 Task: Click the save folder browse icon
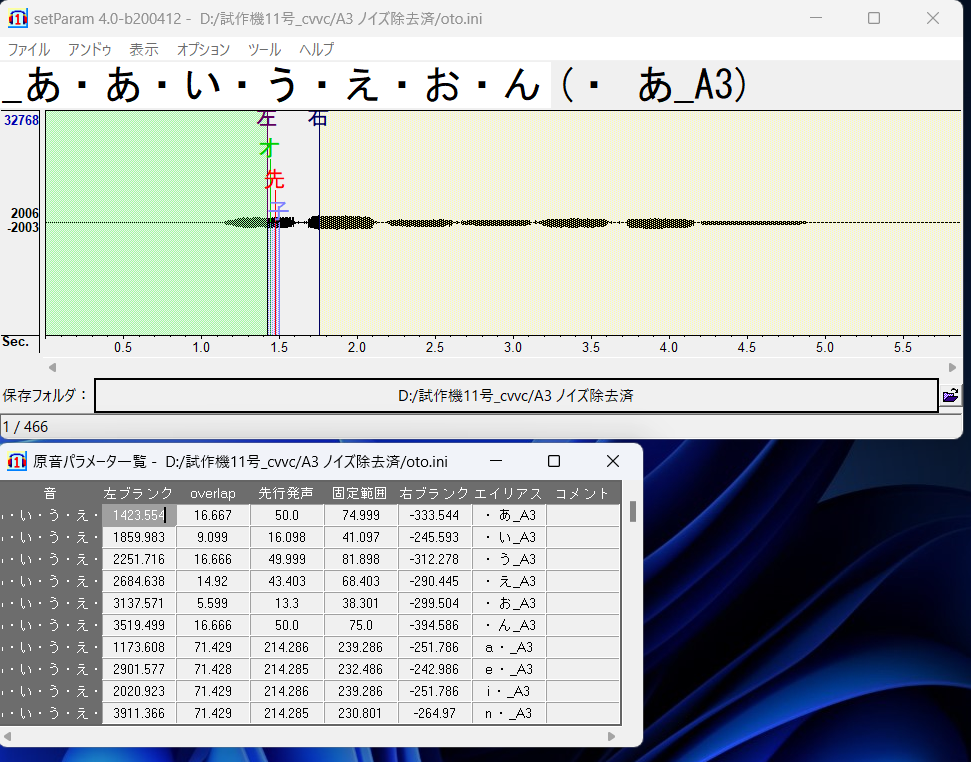pyautogui.click(x=951, y=395)
